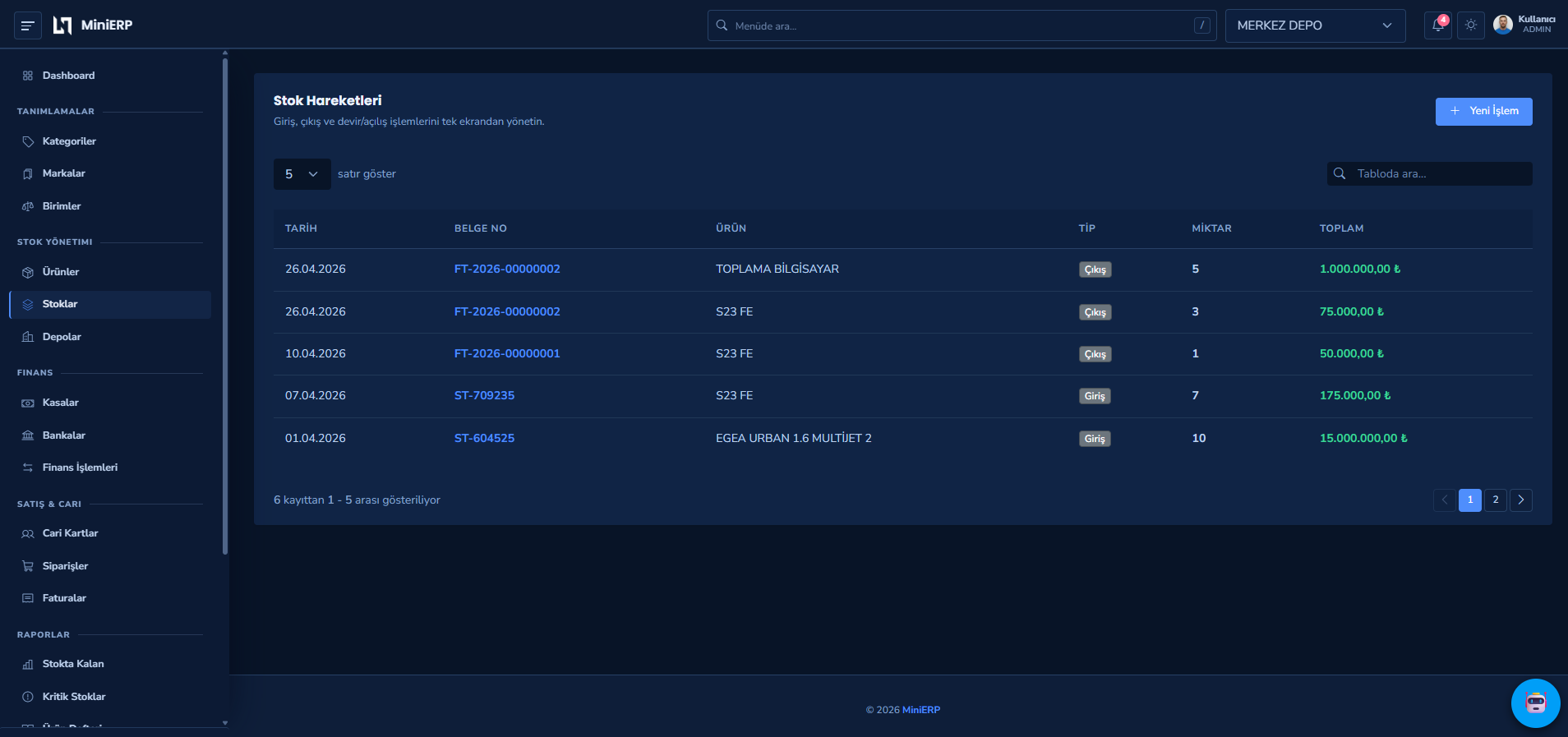
Task: Open the rows-per-page dropdown showing 5
Action: coord(302,174)
